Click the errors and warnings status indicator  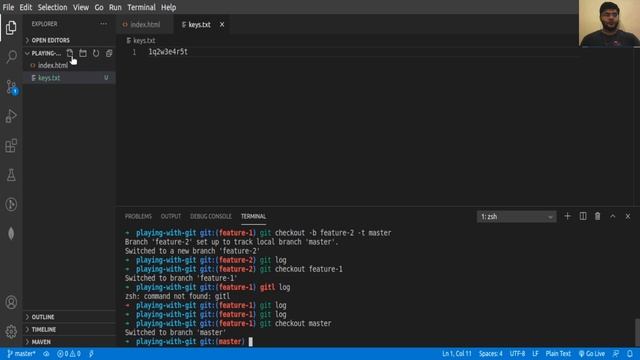69,354
